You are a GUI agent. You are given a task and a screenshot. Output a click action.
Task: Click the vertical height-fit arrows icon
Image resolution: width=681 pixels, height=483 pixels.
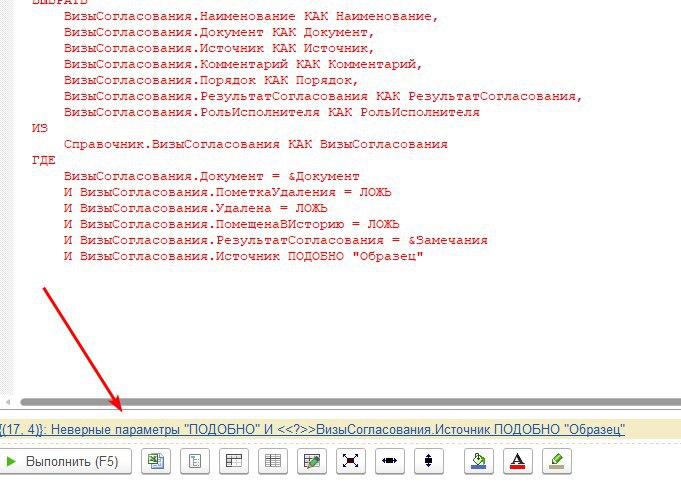(x=429, y=461)
